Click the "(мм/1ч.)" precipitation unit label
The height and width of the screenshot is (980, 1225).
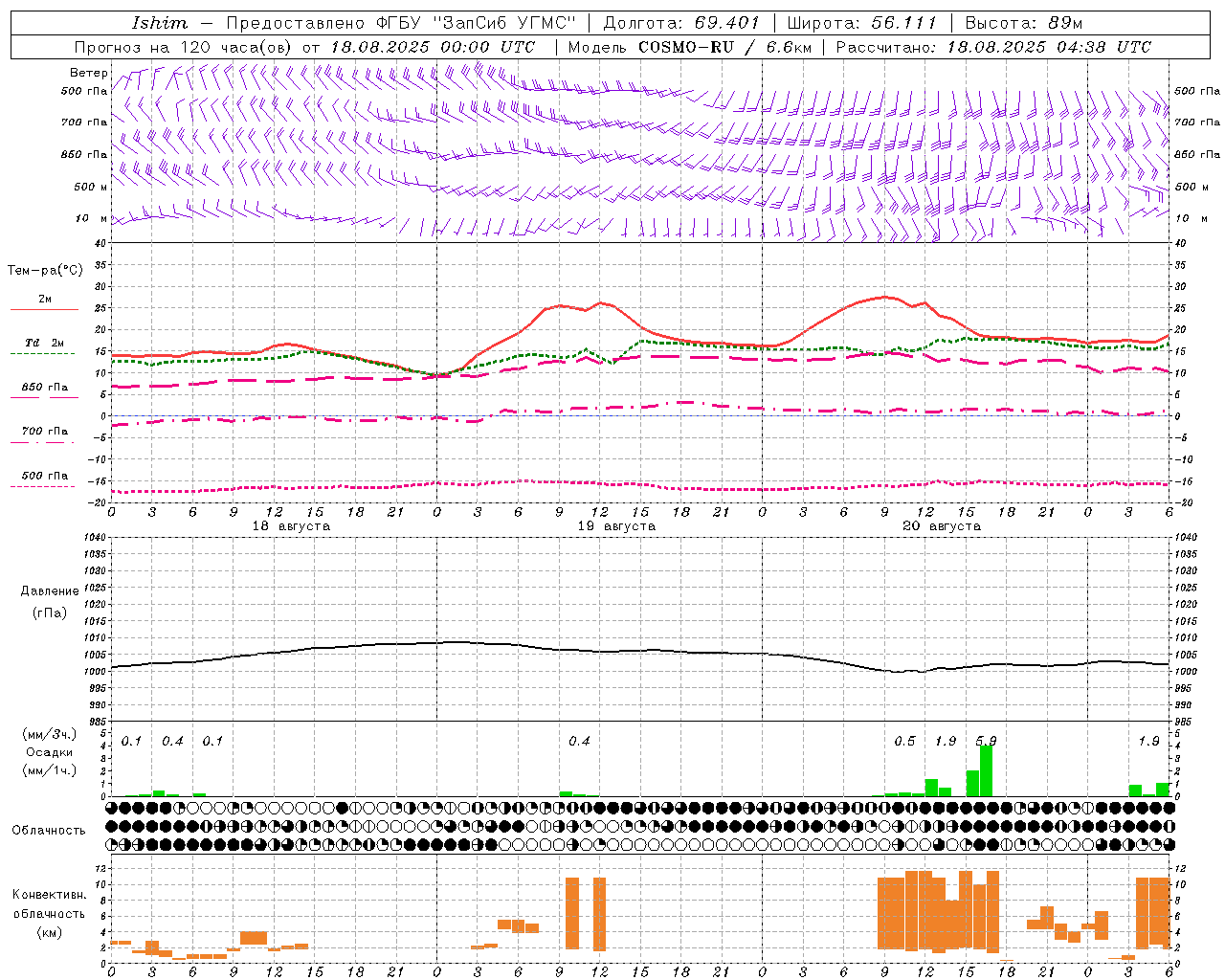[50, 770]
